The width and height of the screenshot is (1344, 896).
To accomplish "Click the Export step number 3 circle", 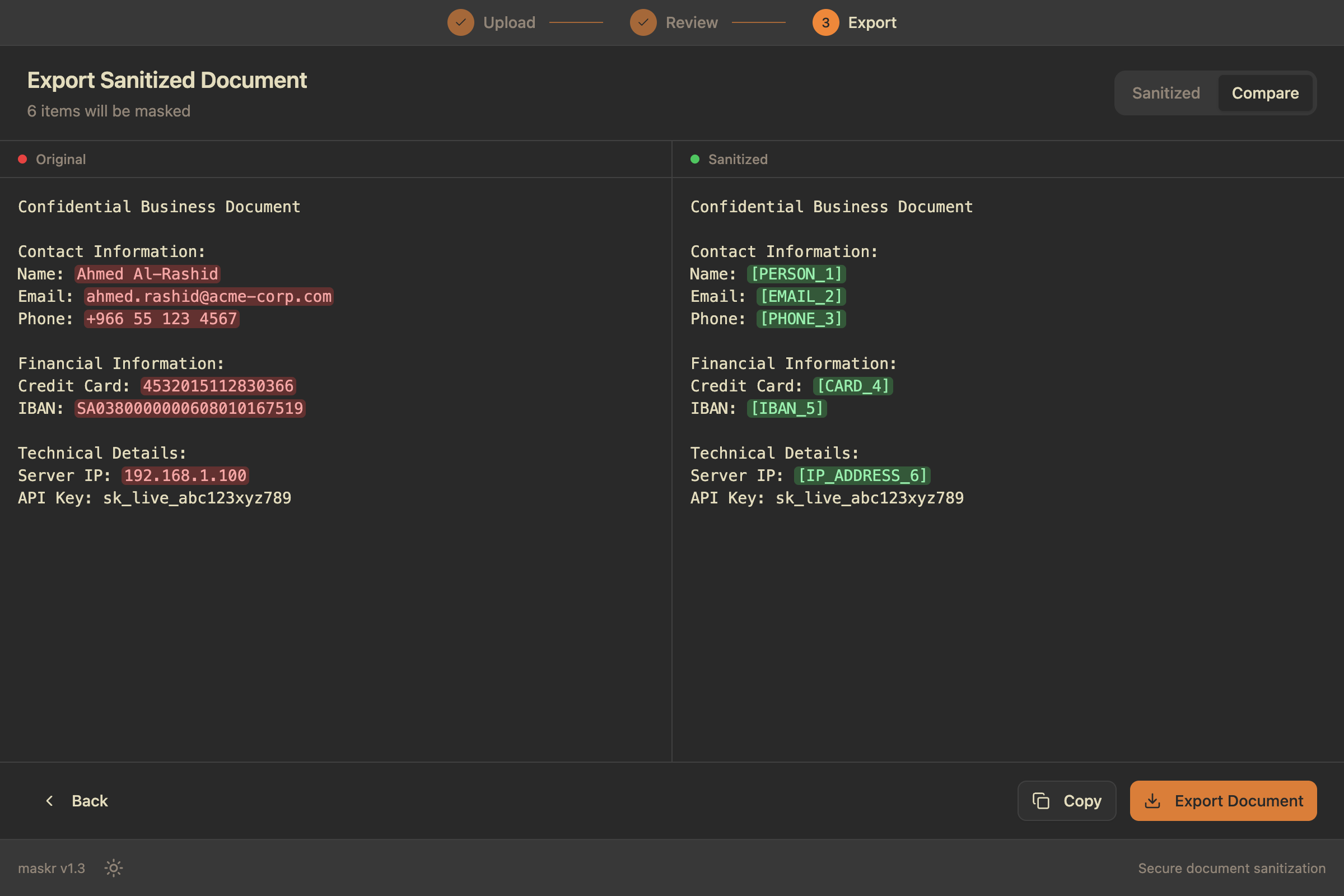I will [825, 22].
